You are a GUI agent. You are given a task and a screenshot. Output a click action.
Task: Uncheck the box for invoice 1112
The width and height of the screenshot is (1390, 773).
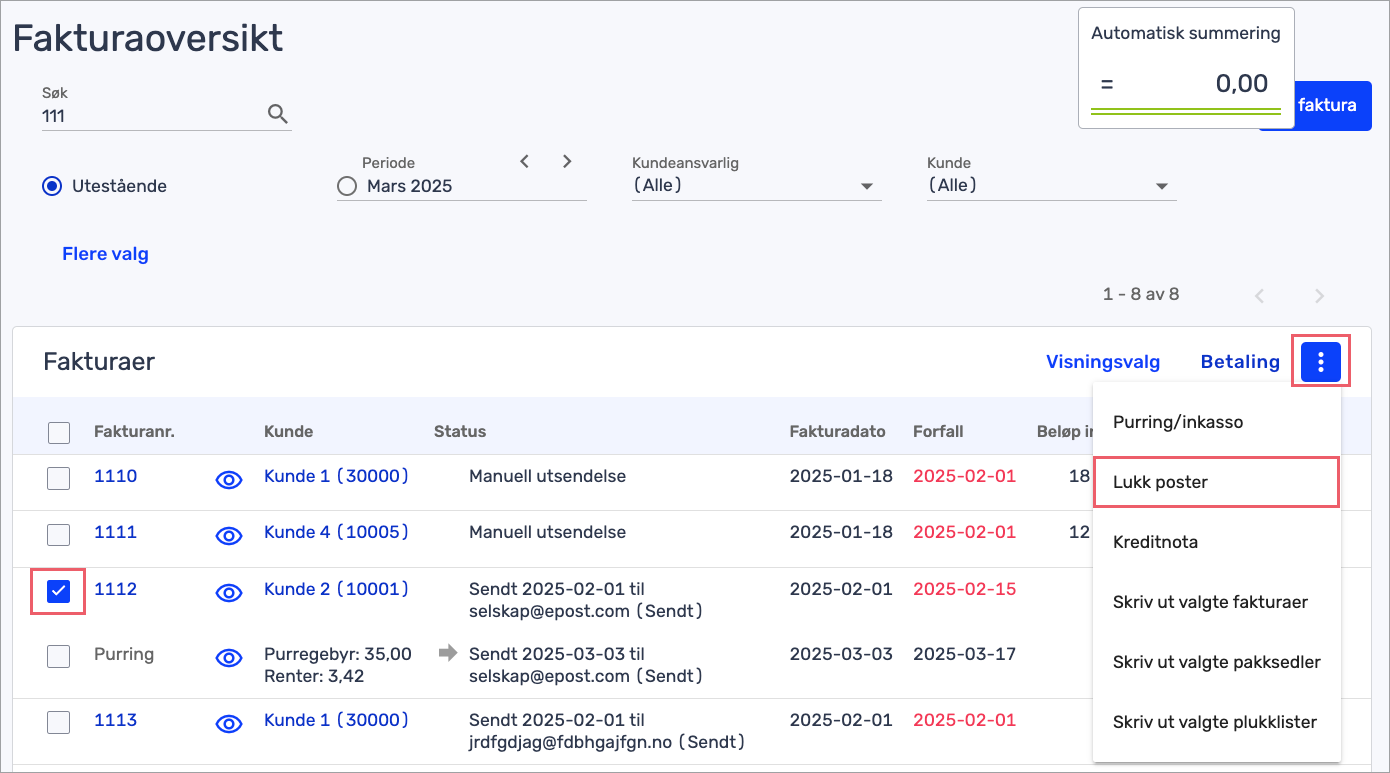(x=59, y=591)
